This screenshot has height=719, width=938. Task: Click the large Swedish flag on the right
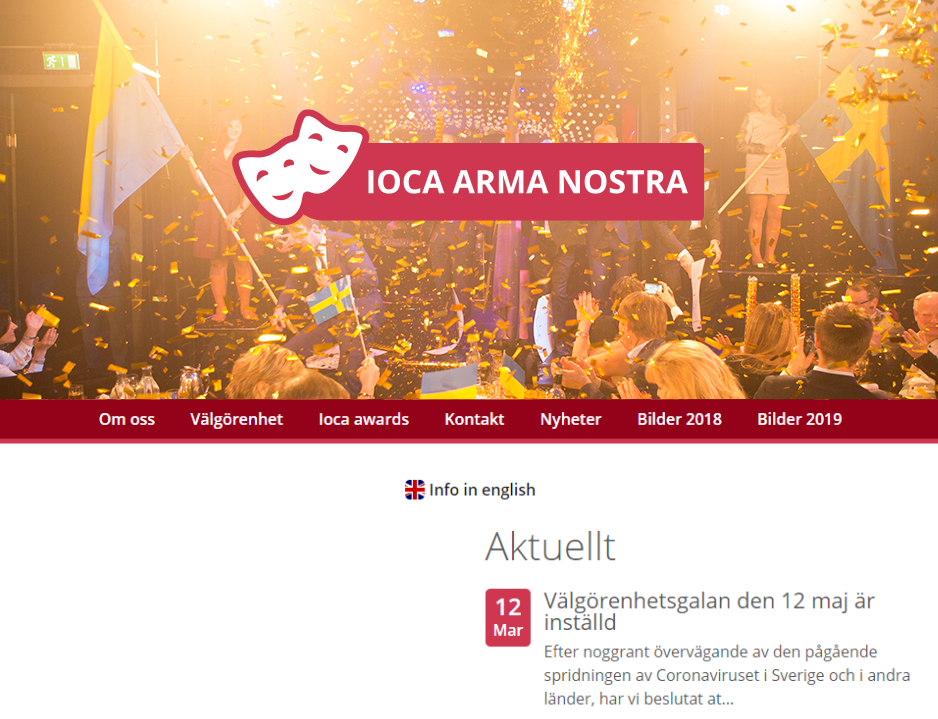pyautogui.click(x=849, y=162)
